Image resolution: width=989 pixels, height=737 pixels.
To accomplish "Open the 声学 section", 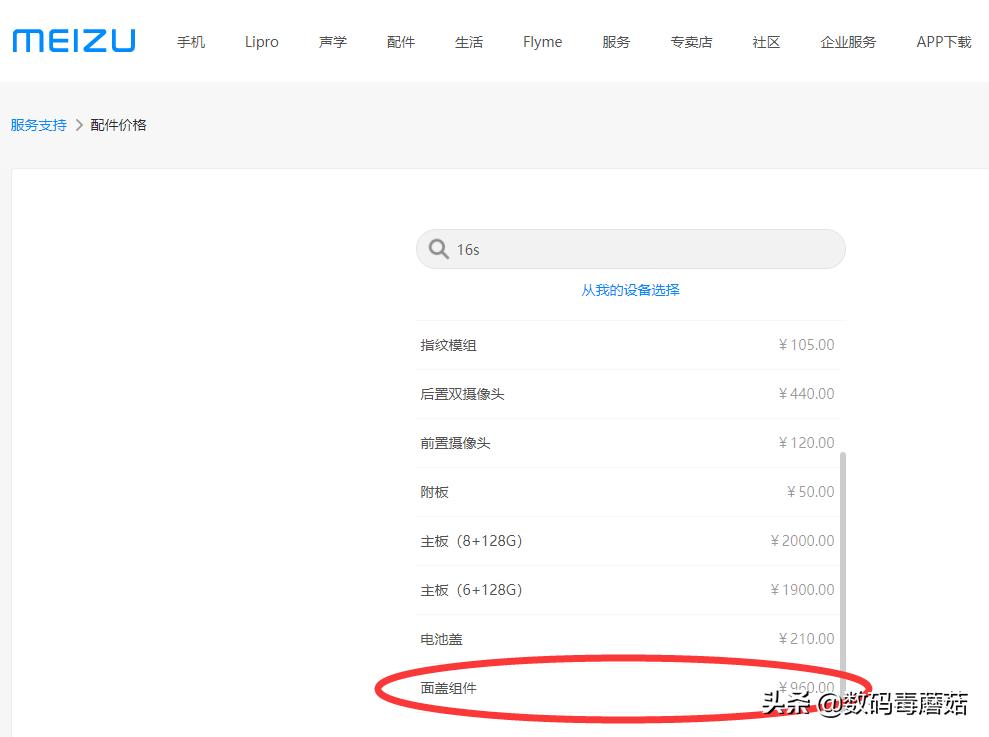I will tap(331, 42).
